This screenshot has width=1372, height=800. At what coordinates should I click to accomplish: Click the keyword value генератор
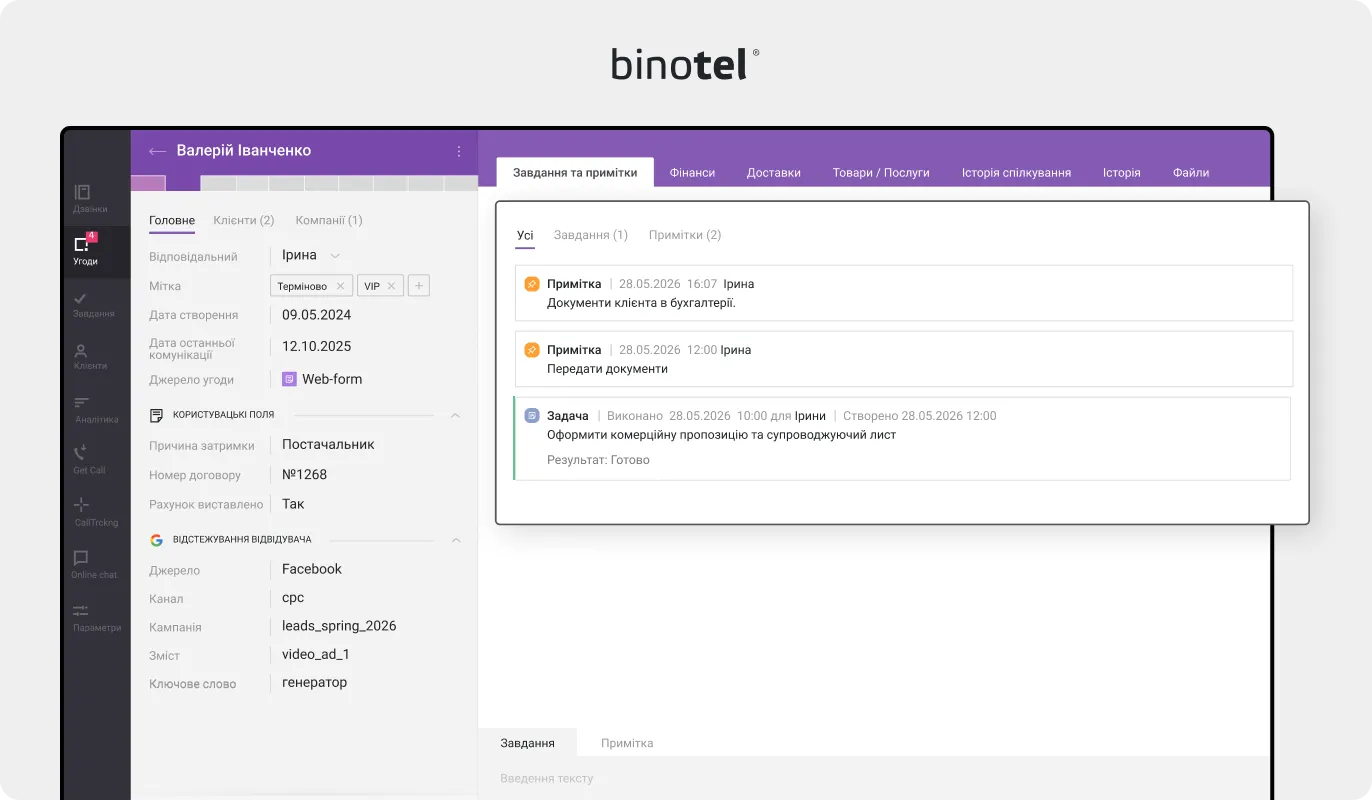315,682
